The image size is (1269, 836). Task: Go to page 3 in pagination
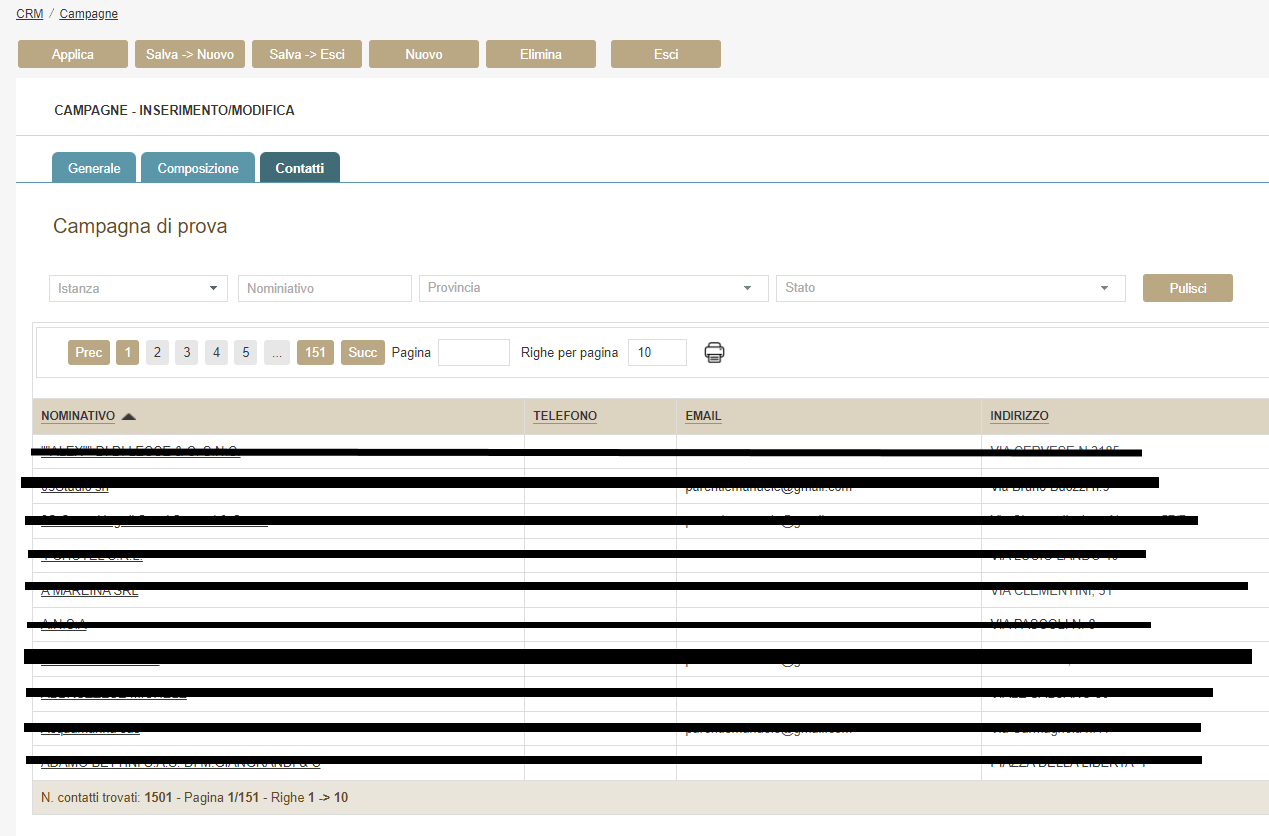pyautogui.click(x=186, y=352)
